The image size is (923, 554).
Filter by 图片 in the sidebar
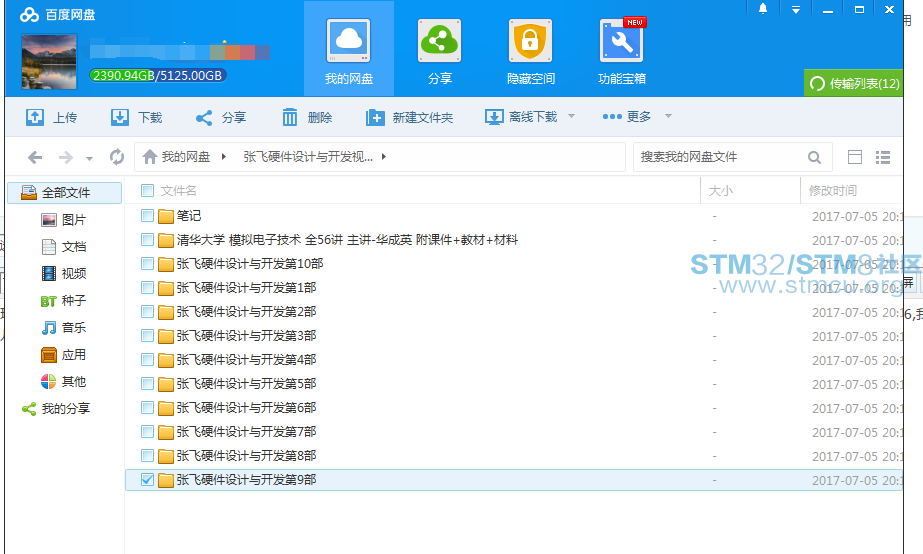click(x=64, y=220)
